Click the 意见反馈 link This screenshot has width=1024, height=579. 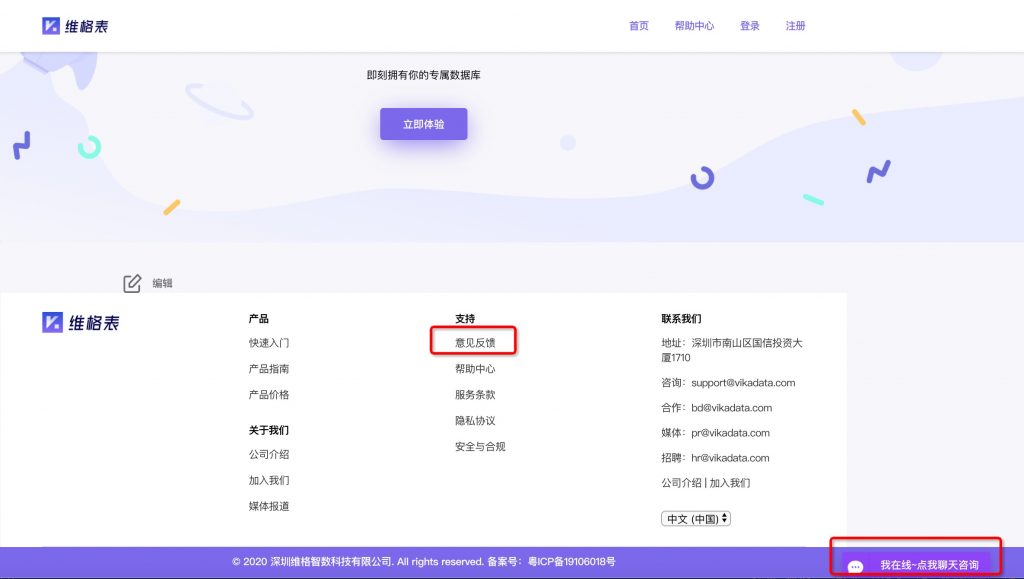pyautogui.click(x=475, y=343)
